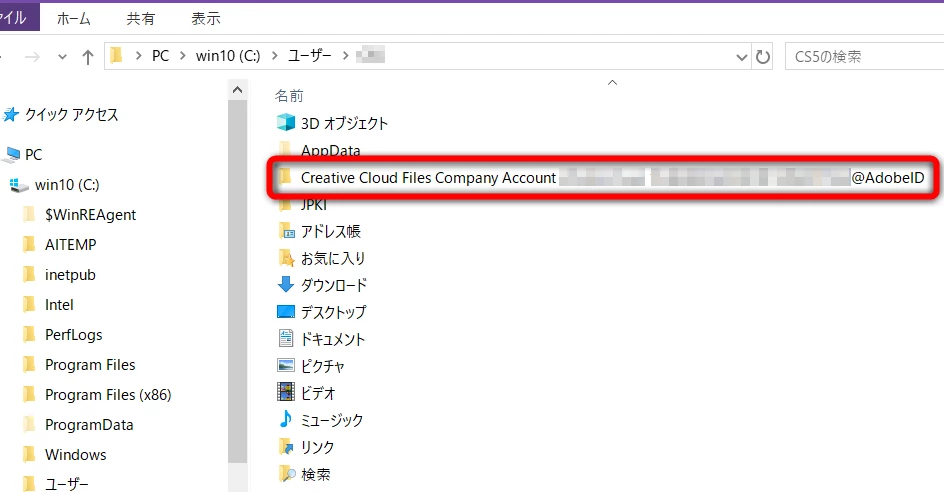Select リンク in file list
Viewport: 944px width, 492px height.
[x=317, y=447]
